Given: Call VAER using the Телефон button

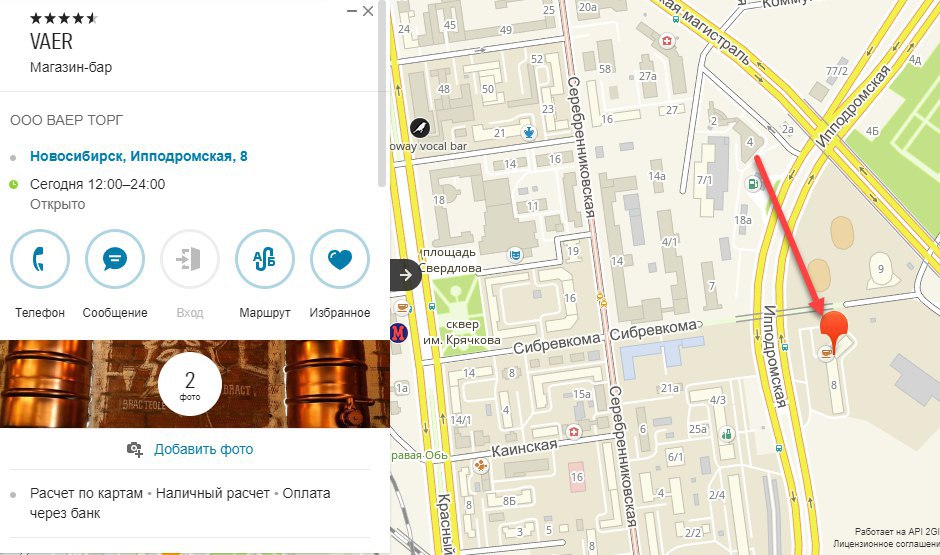Looking at the screenshot, I should coord(40,260).
